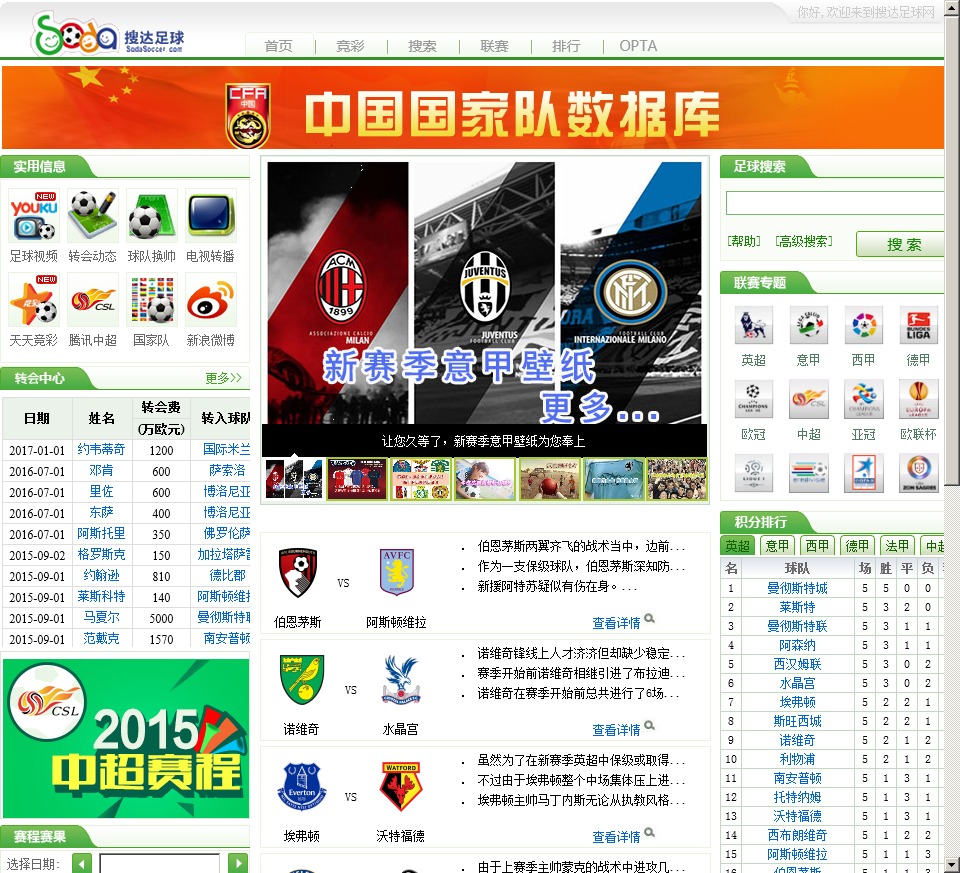The height and width of the screenshot is (873, 960).
Task: Open the 联赛 nav item
Action: (495, 46)
